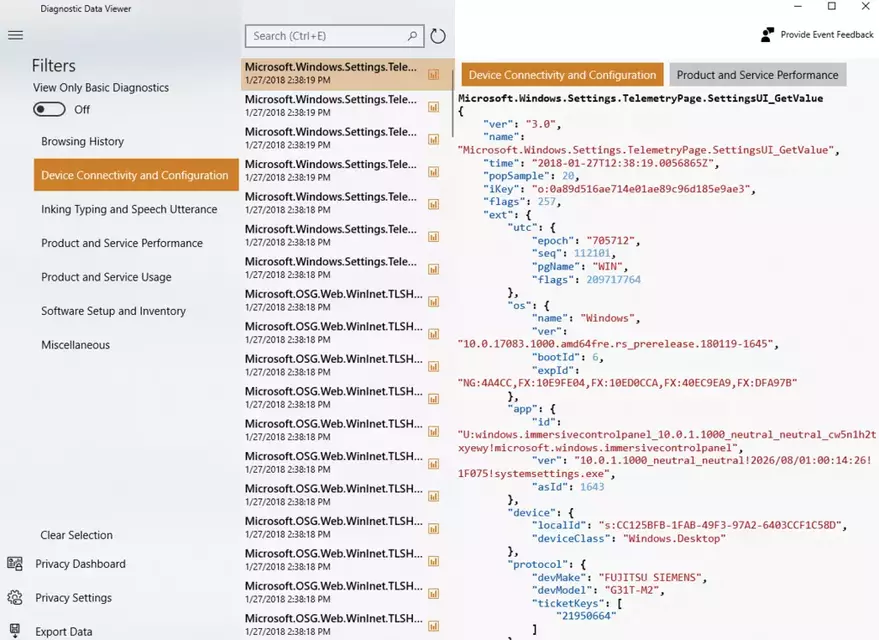This screenshot has height=640, width=879.
Task: Click Clear Selection
Action: click(x=76, y=535)
